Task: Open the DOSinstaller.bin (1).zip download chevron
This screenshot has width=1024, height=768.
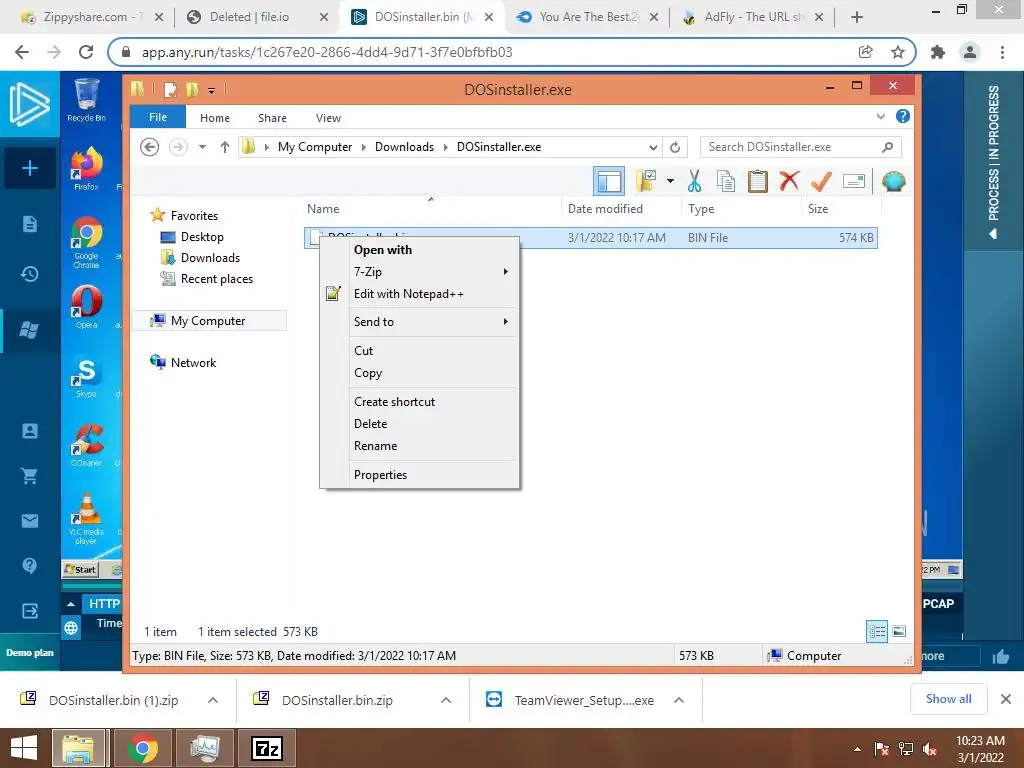Action: click(213, 700)
